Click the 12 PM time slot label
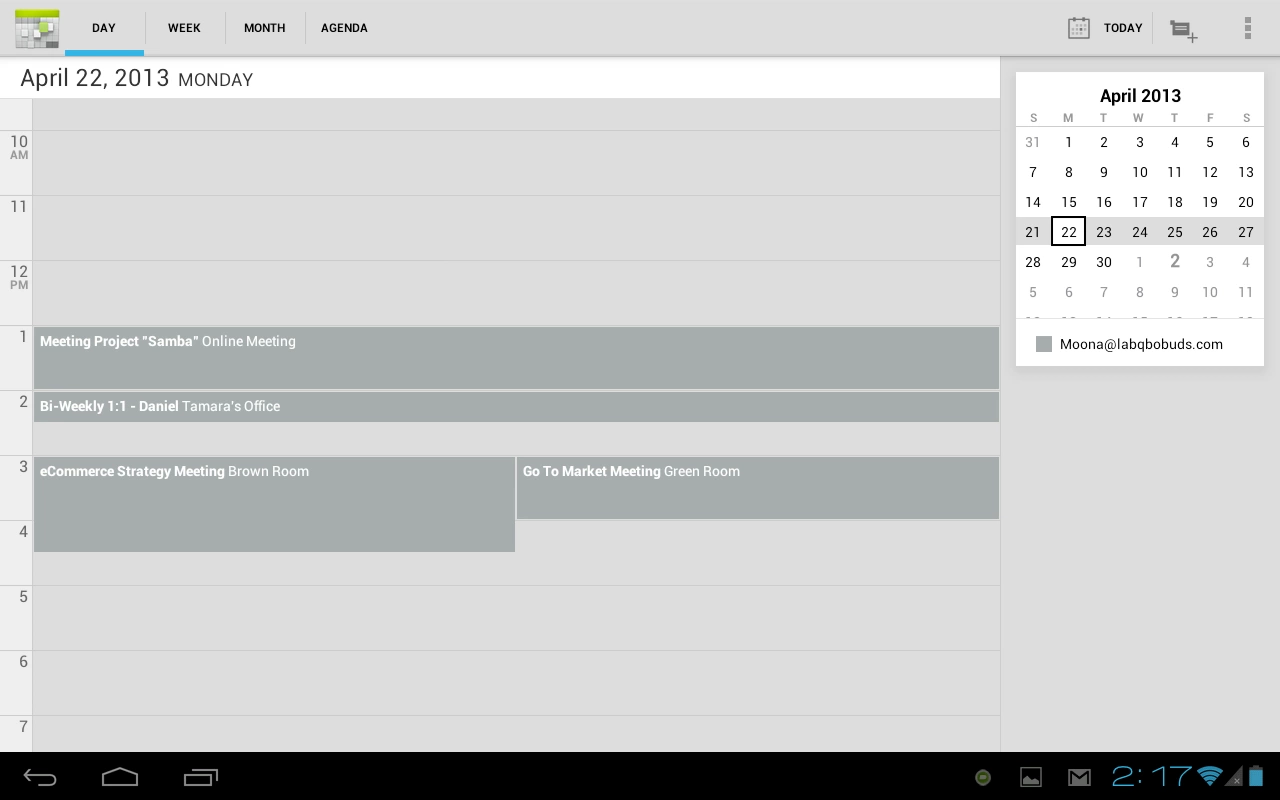The height and width of the screenshot is (800, 1280). (19, 277)
